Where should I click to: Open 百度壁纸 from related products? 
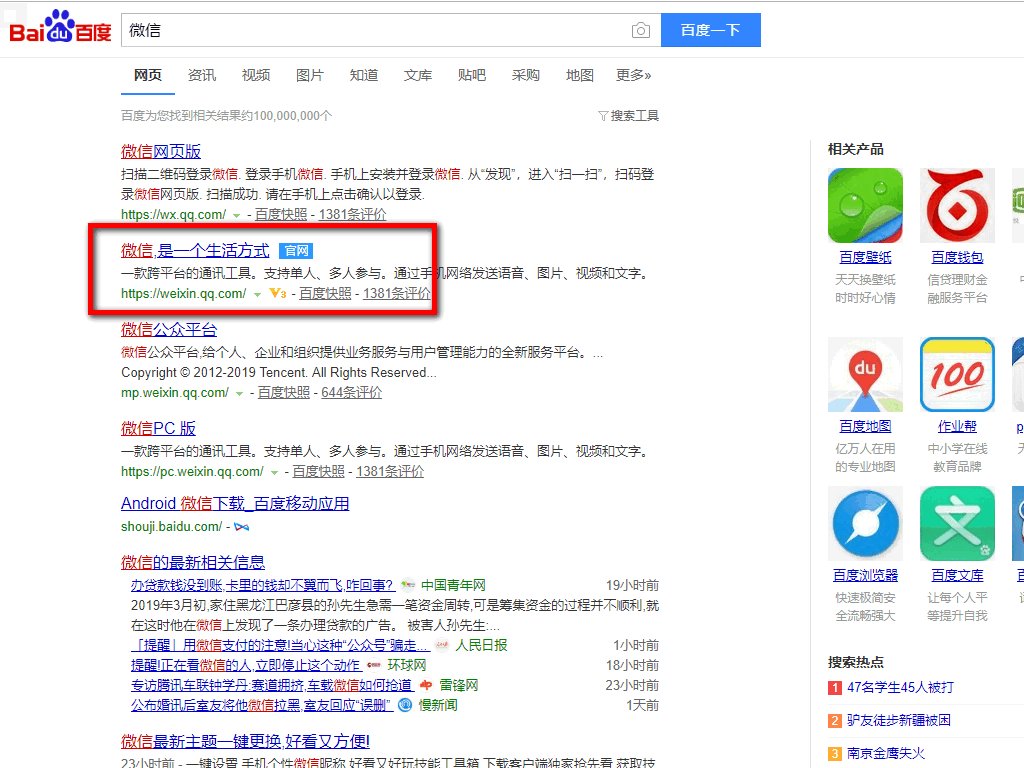pyautogui.click(x=864, y=257)
